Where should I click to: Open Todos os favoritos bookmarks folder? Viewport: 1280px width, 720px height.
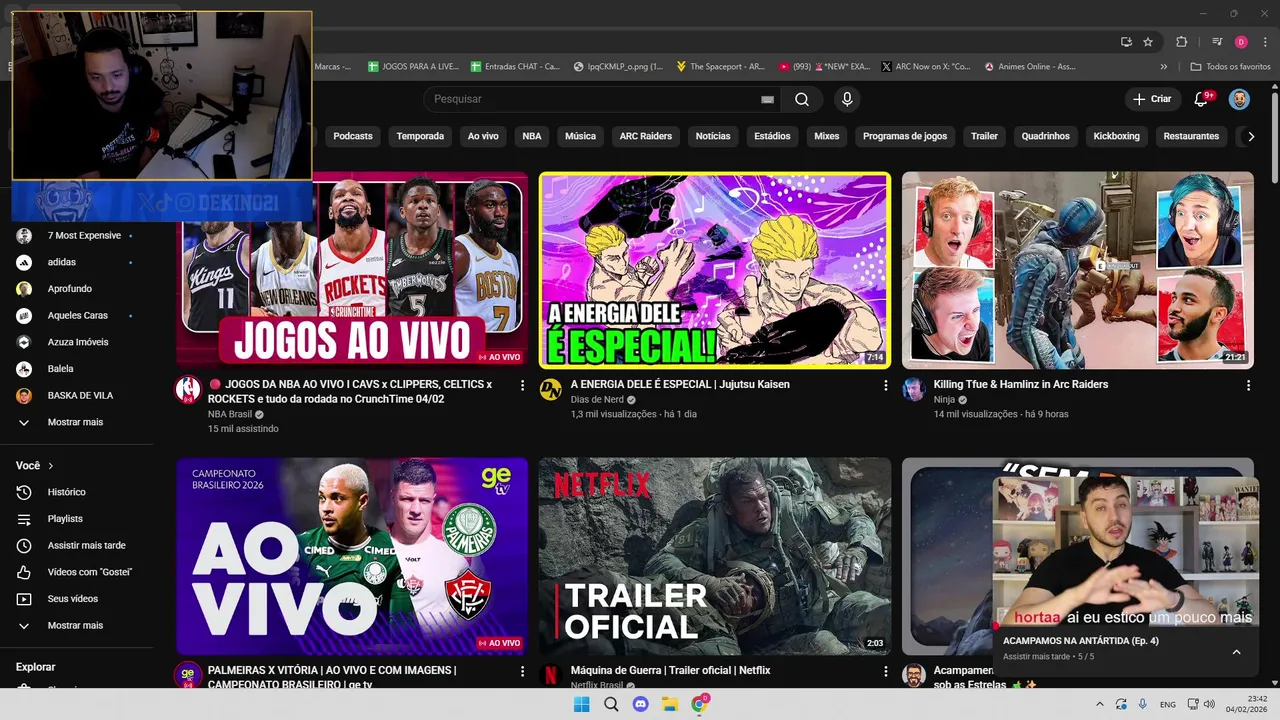pos(1230,67)
